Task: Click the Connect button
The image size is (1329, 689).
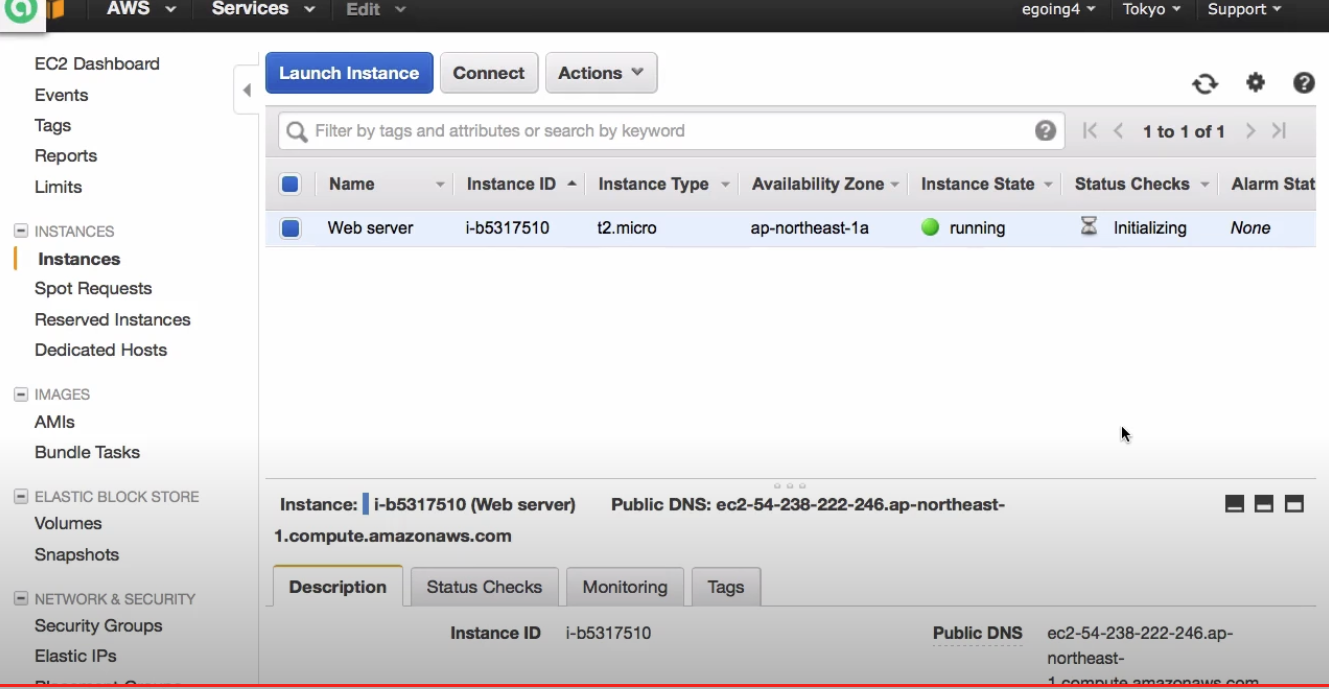Action: pyautogui.click(x=489, y=73)
